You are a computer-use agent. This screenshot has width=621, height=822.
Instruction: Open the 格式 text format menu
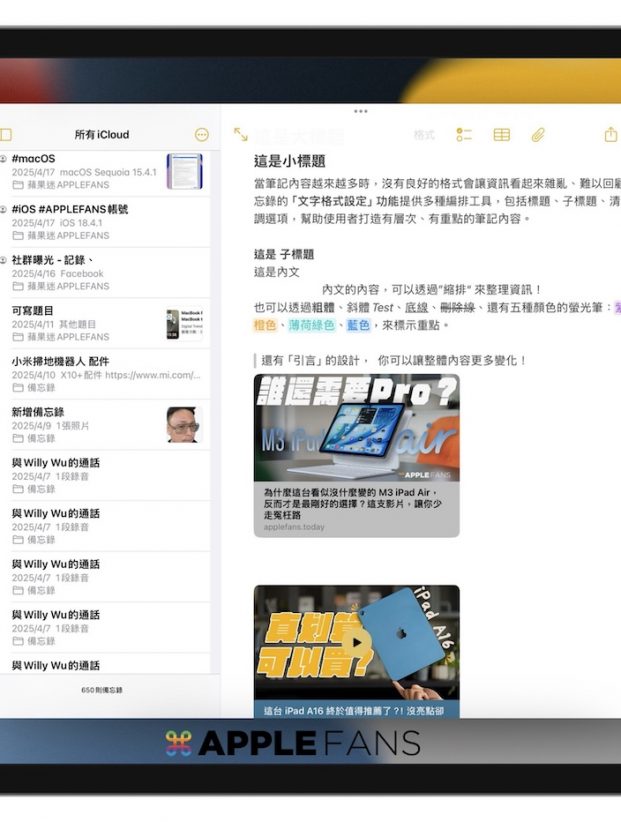pyautogui.click(x=424, y=135)
